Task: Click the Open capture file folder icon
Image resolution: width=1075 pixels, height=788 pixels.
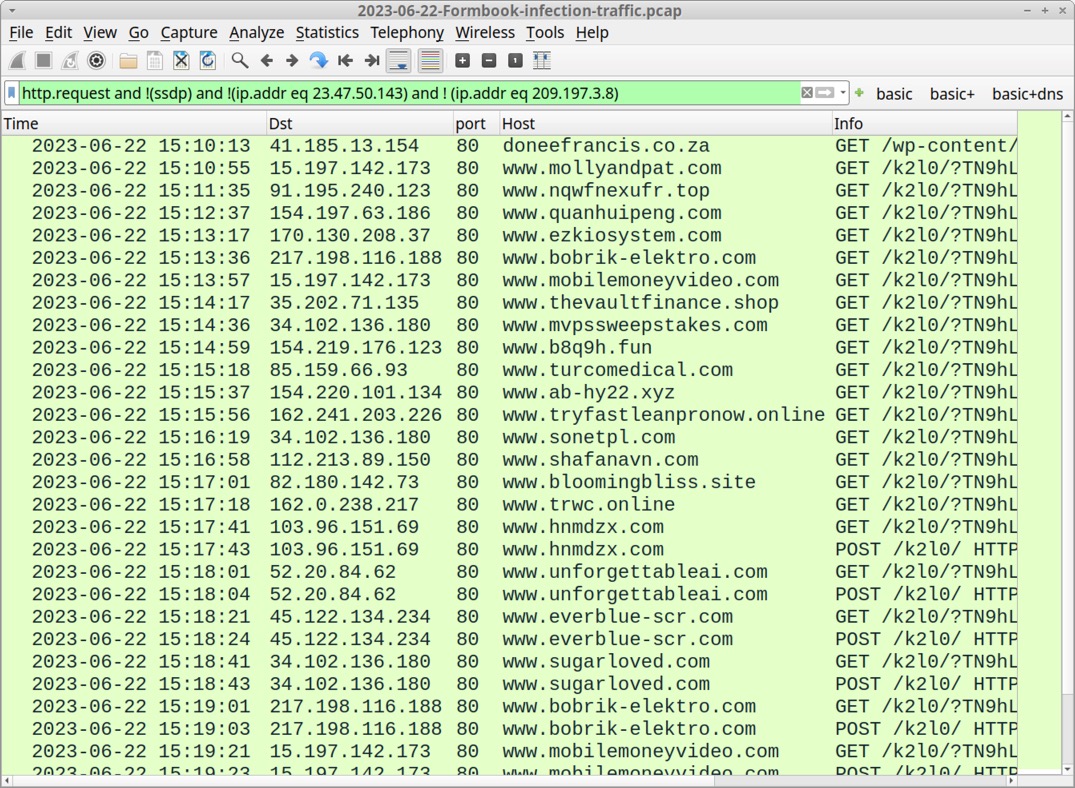Action: click(x=128, y=60)
